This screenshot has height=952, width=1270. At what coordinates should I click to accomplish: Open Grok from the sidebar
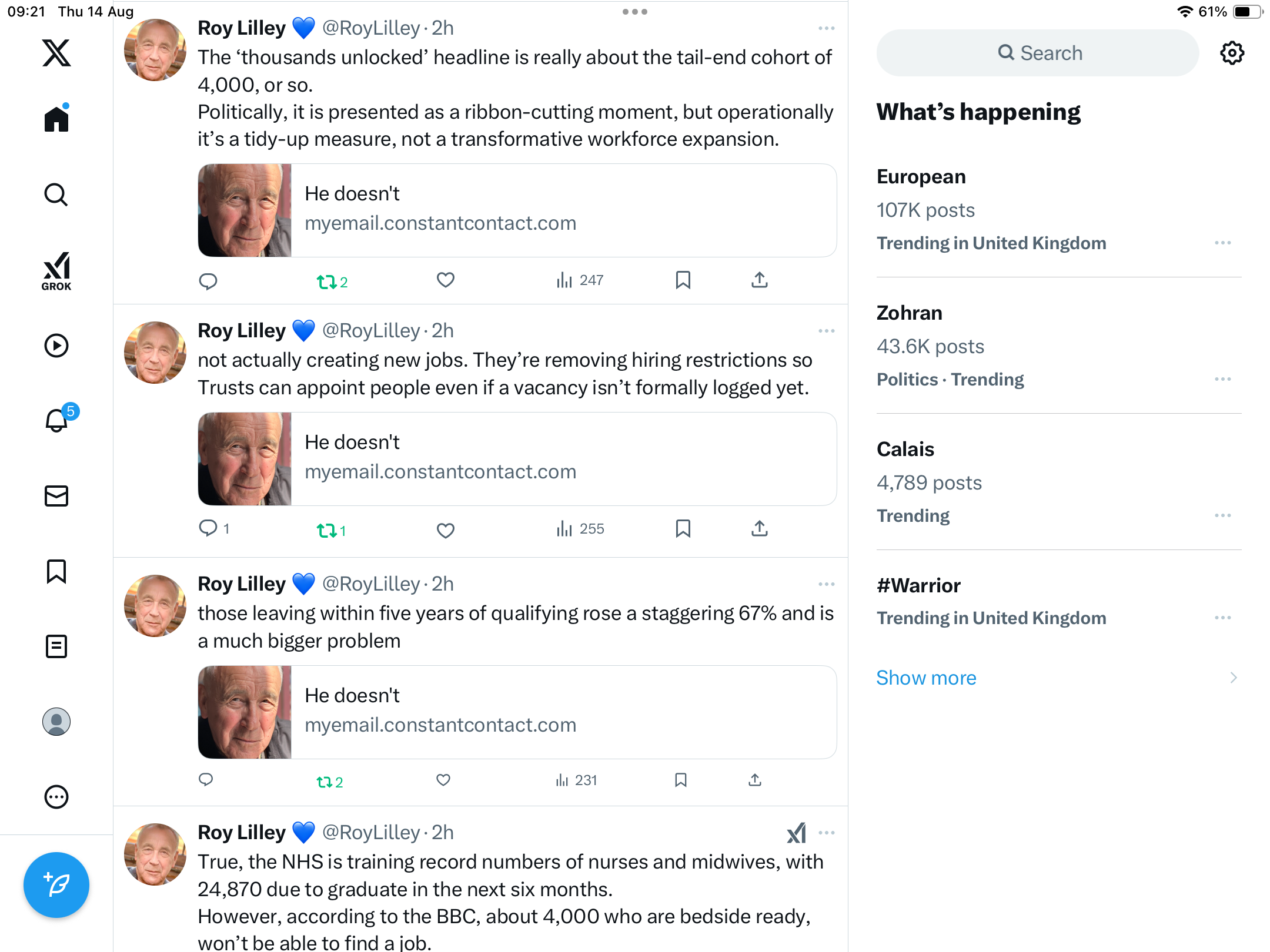pyautogui.click(x=56, y=271)
